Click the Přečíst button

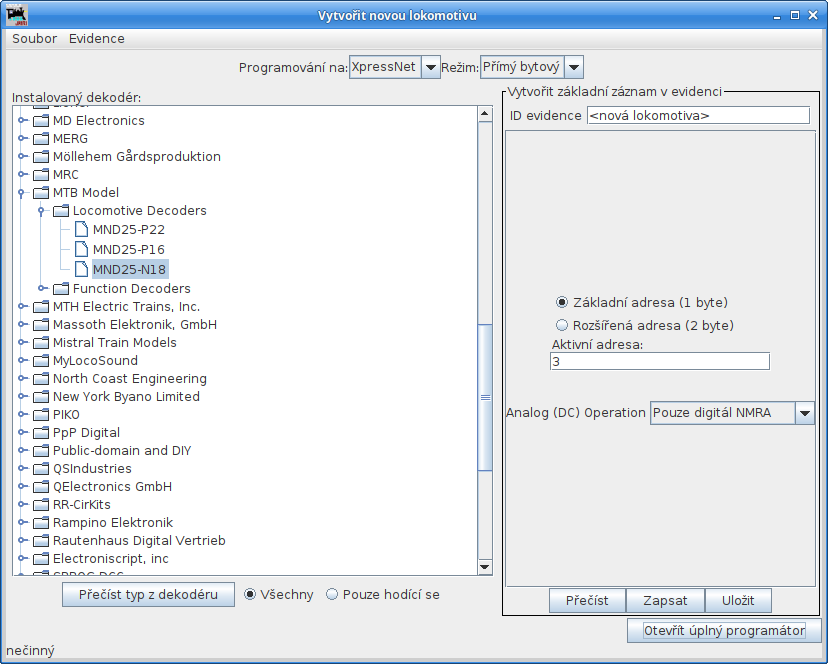pyautogui.click(x=587, y=601)
